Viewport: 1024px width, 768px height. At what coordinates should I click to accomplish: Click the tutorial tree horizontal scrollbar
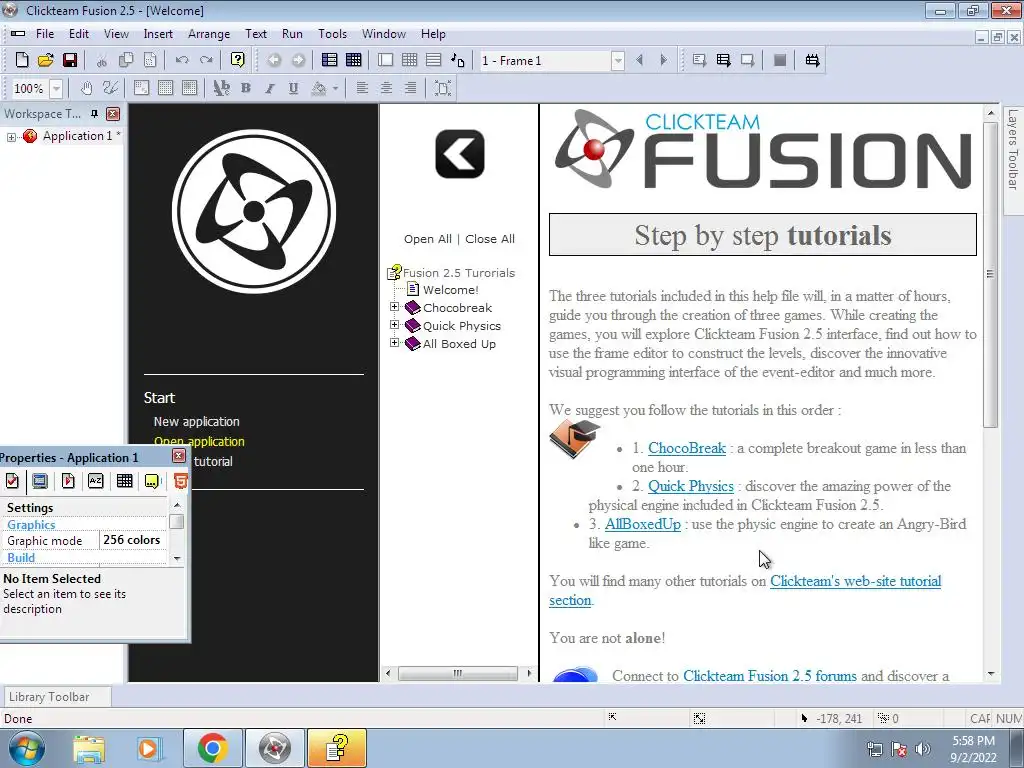tap(458, 673)
